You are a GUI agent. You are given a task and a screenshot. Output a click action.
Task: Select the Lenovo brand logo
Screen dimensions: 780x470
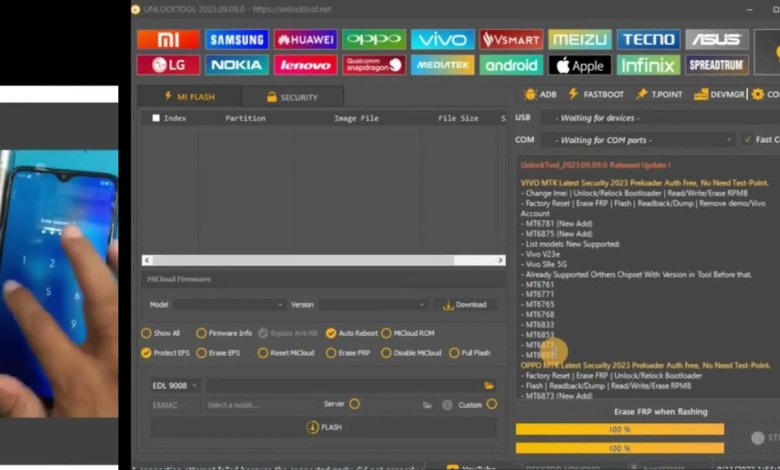[x=305, y=65]
